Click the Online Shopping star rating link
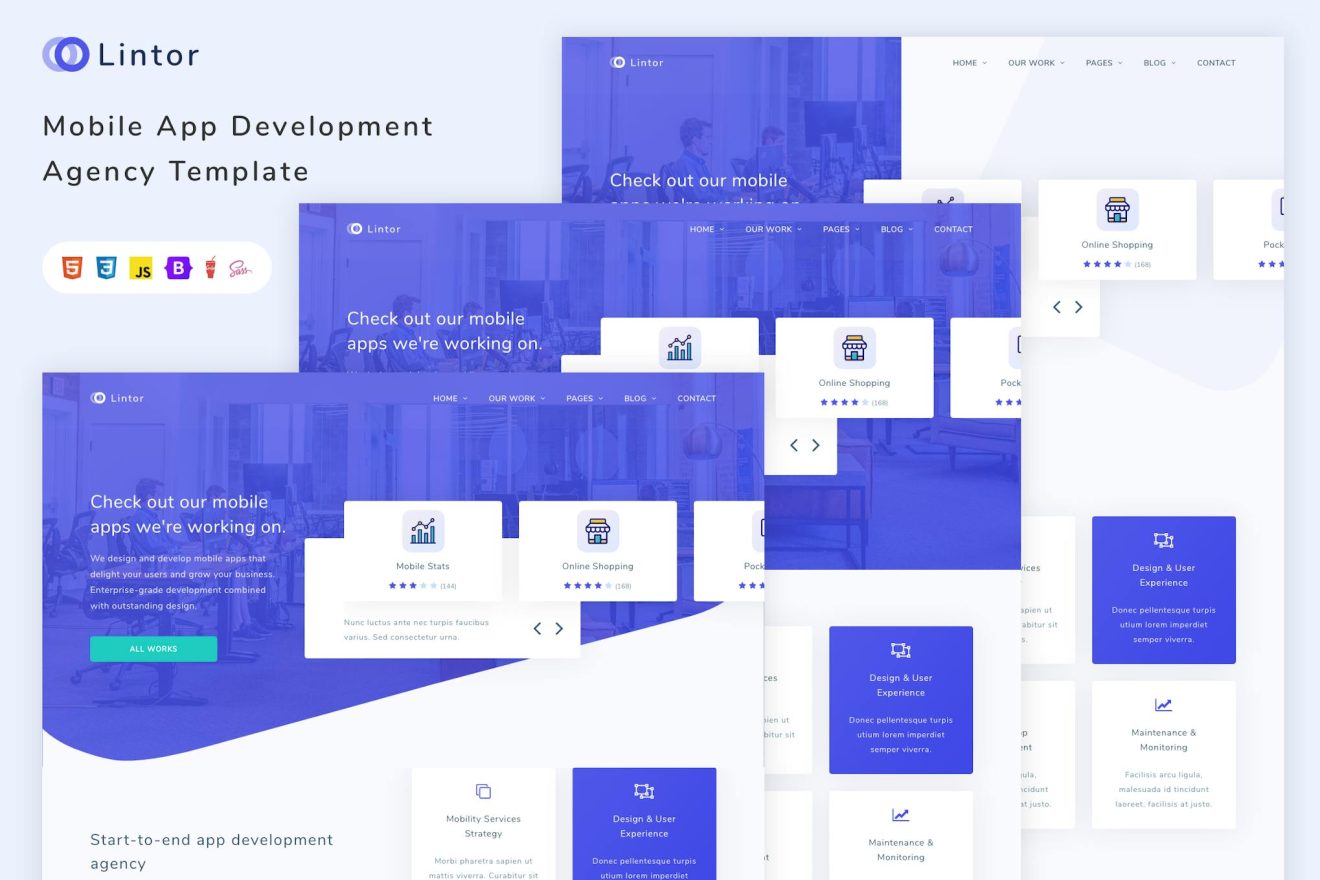 point(598,587)
